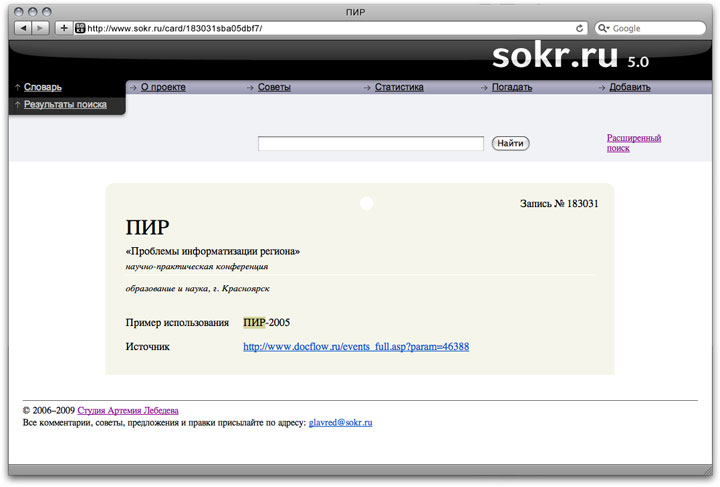Select the Советы menu item
This screenshot has height=487, width=720.
coord(274,87)
